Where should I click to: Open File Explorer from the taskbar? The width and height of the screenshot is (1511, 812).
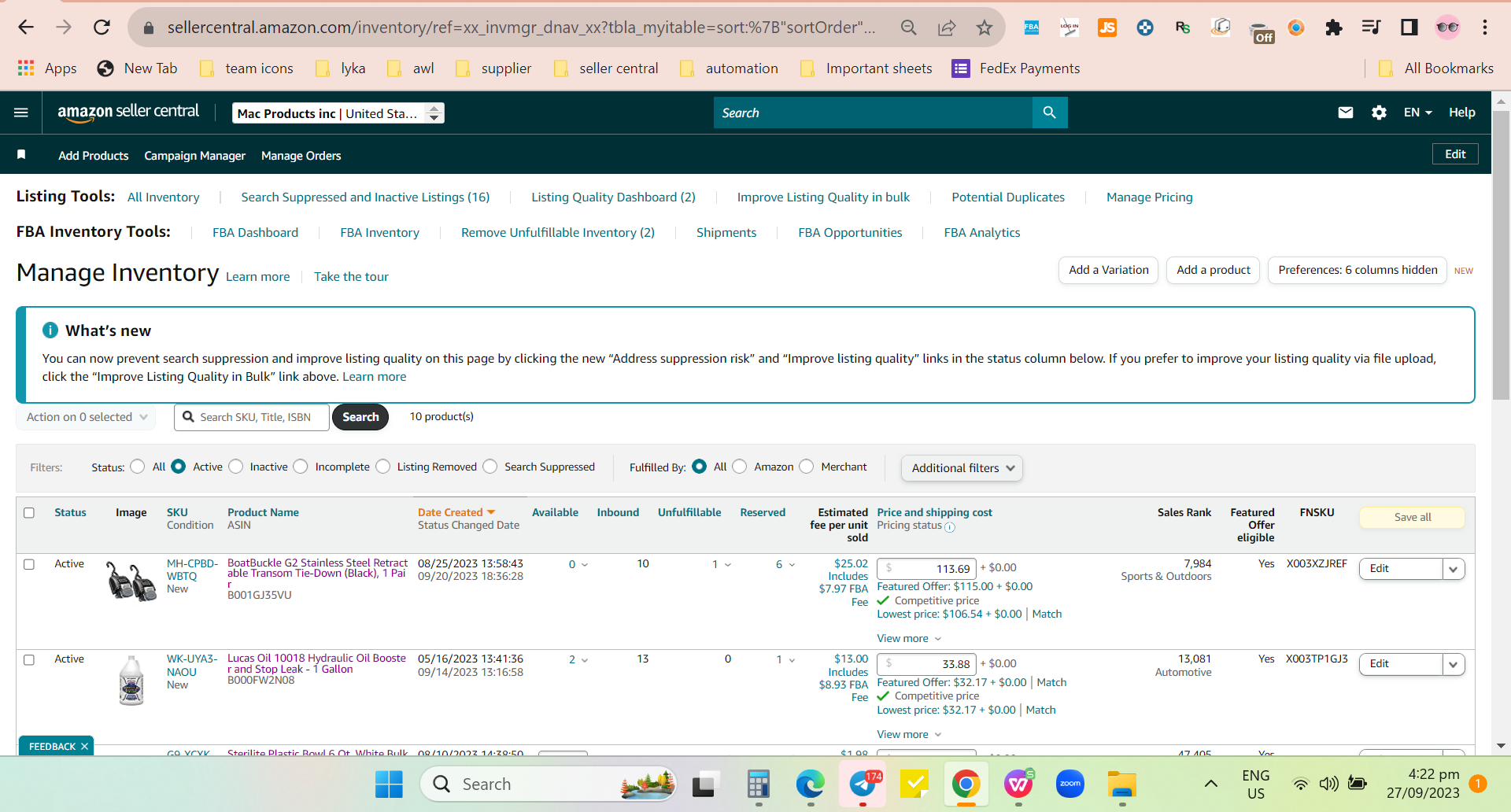tap(1122, 784)
